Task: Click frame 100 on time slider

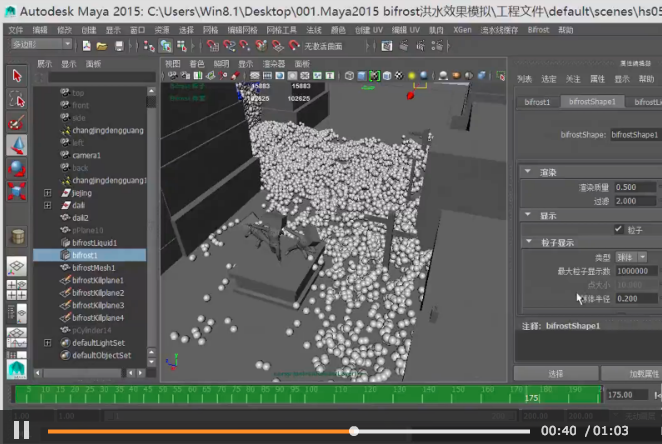Action: point(312,394)
